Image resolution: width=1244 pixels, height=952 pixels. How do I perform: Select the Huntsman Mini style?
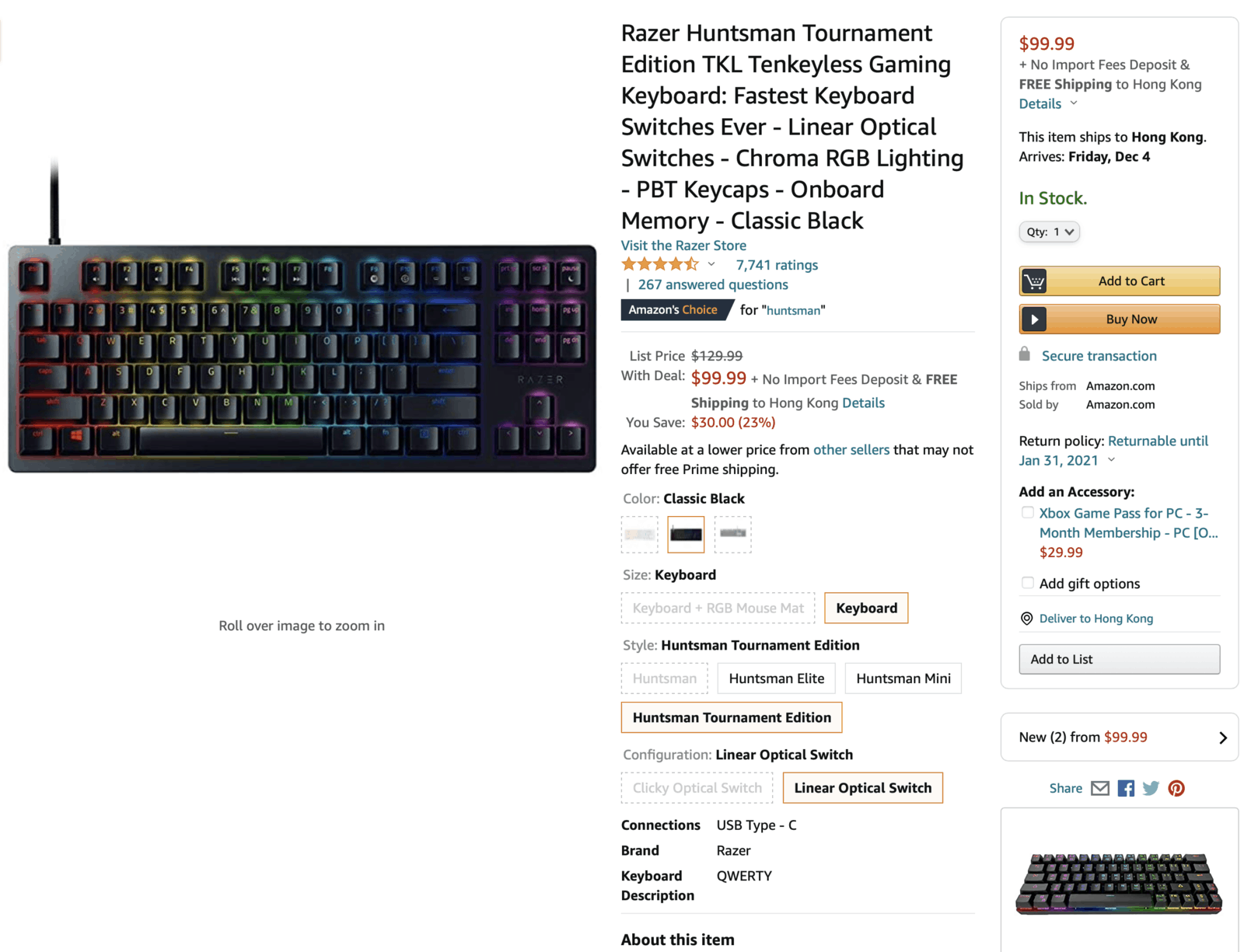[903, 678]
